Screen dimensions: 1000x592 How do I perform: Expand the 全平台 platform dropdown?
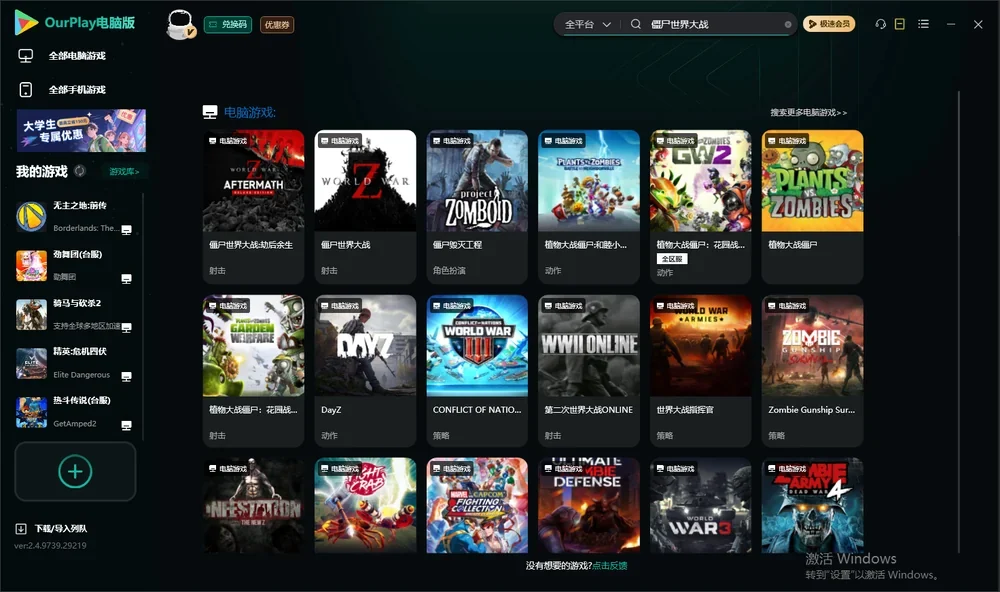pyautogui.click(x=587, y=24)
